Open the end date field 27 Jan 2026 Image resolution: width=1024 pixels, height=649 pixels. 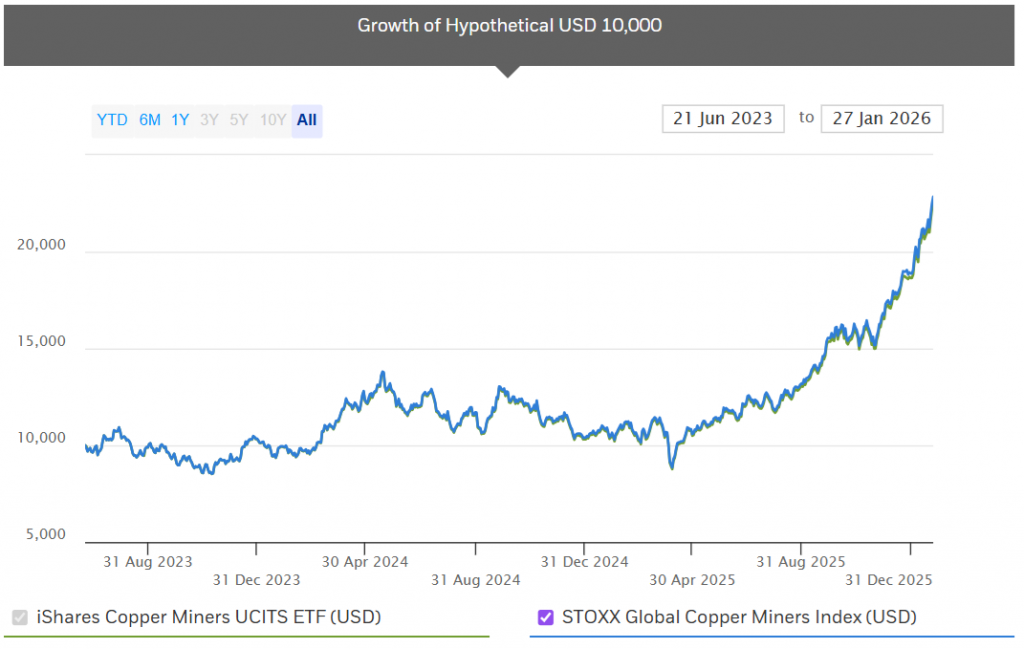(881, 118)
